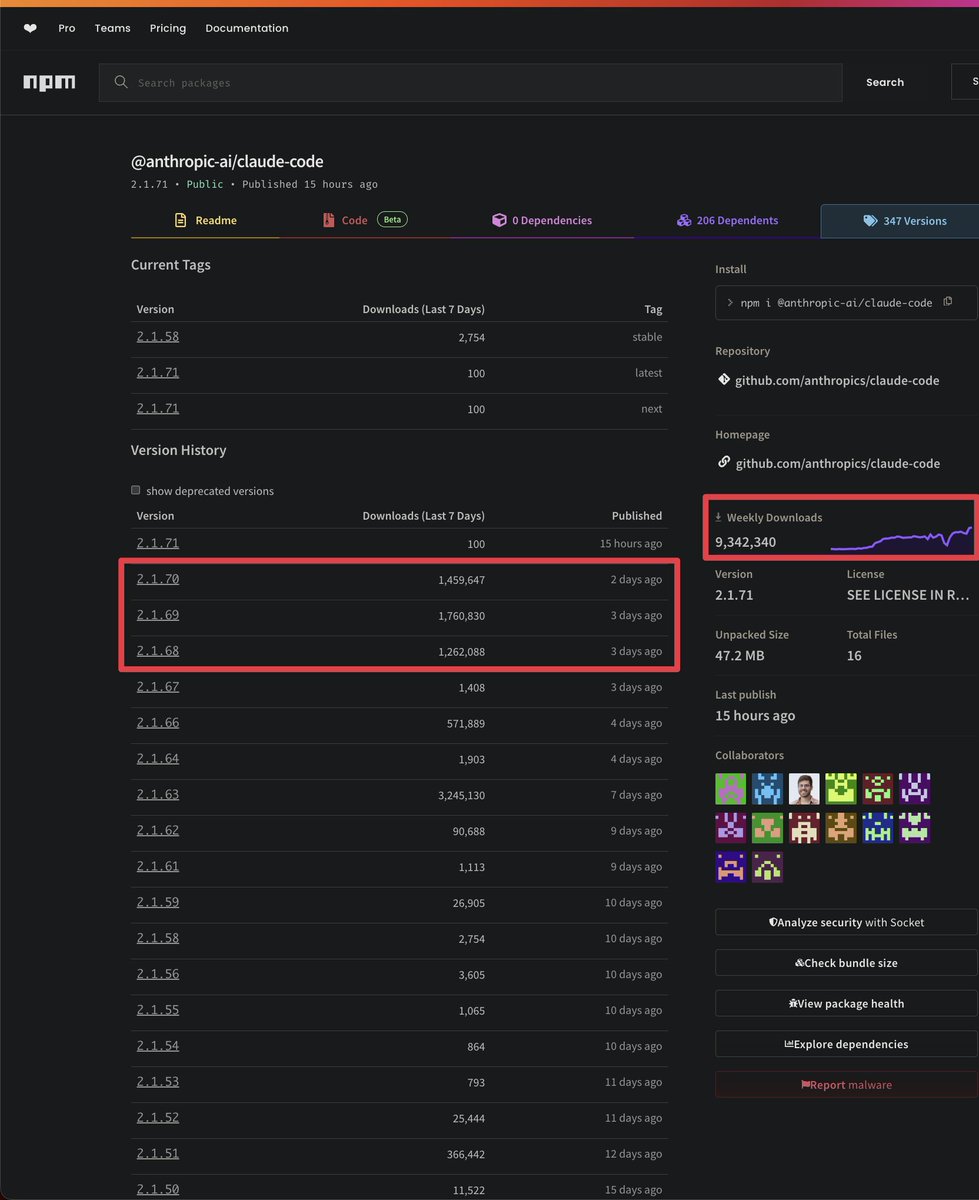Screen dimensions: 979x1200
Task: Open version 2.1.70 in Version History
Action: pyautogui.click(x=158, y=579)
